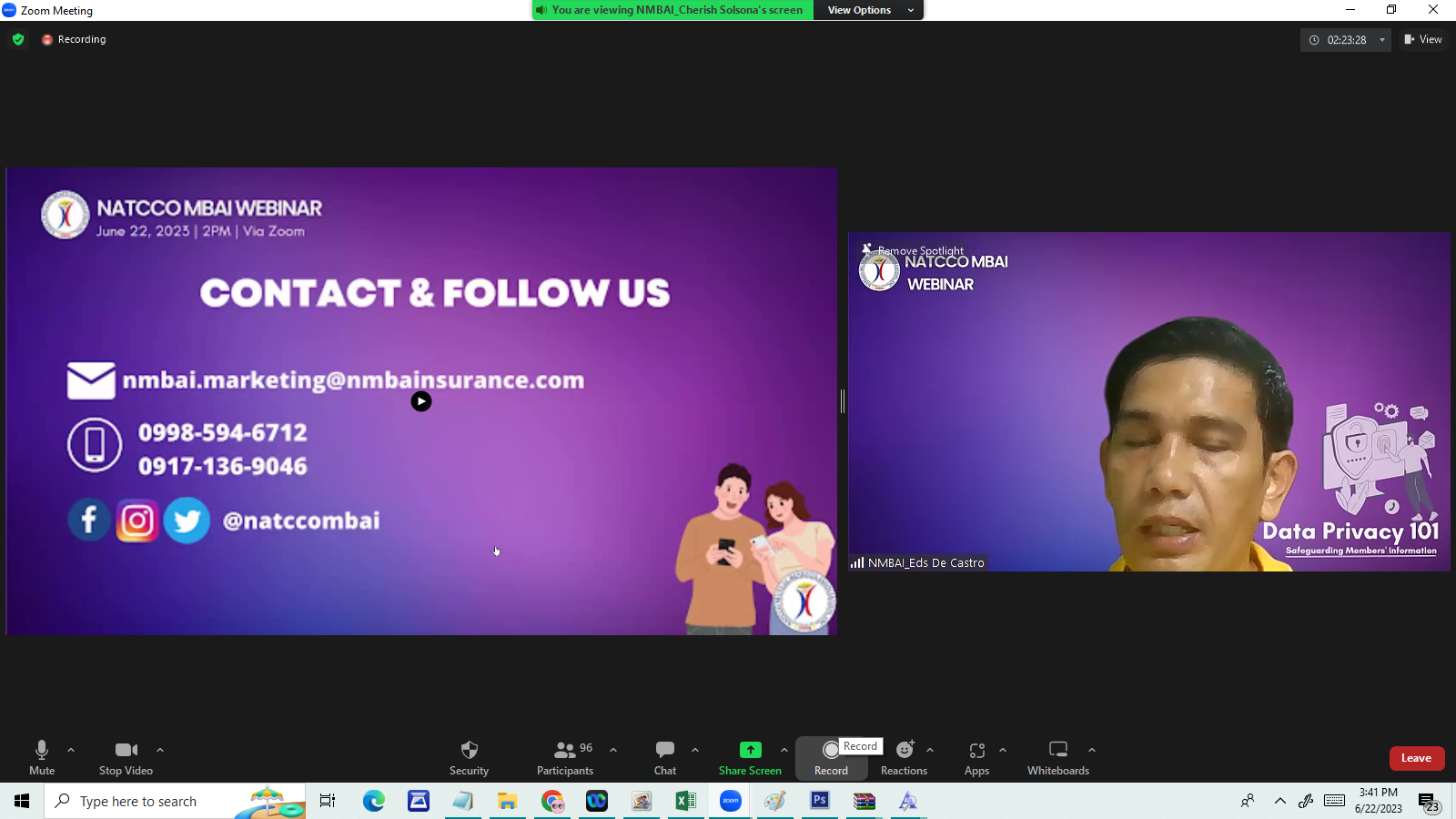Click phone number 0998-594-6712
1456x819 pixels.
pos(223,433)
